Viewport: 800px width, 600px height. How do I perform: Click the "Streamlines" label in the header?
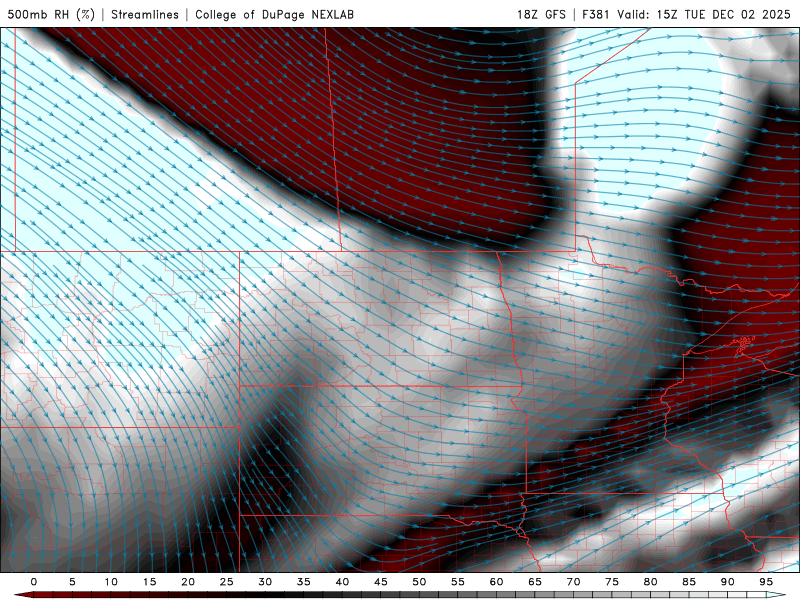coord(145,14)
